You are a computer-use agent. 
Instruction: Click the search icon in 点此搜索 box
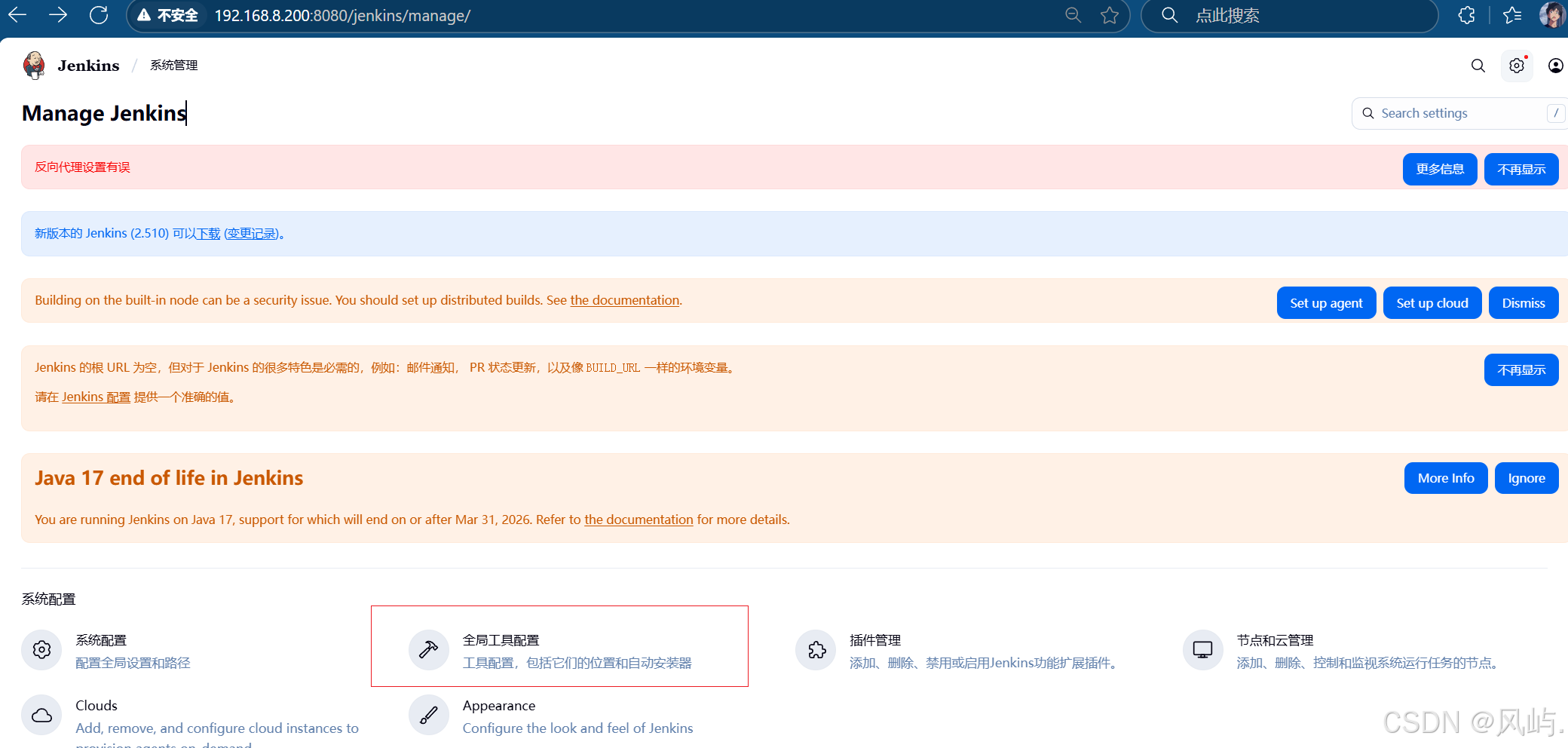[x=1169, y=15]
